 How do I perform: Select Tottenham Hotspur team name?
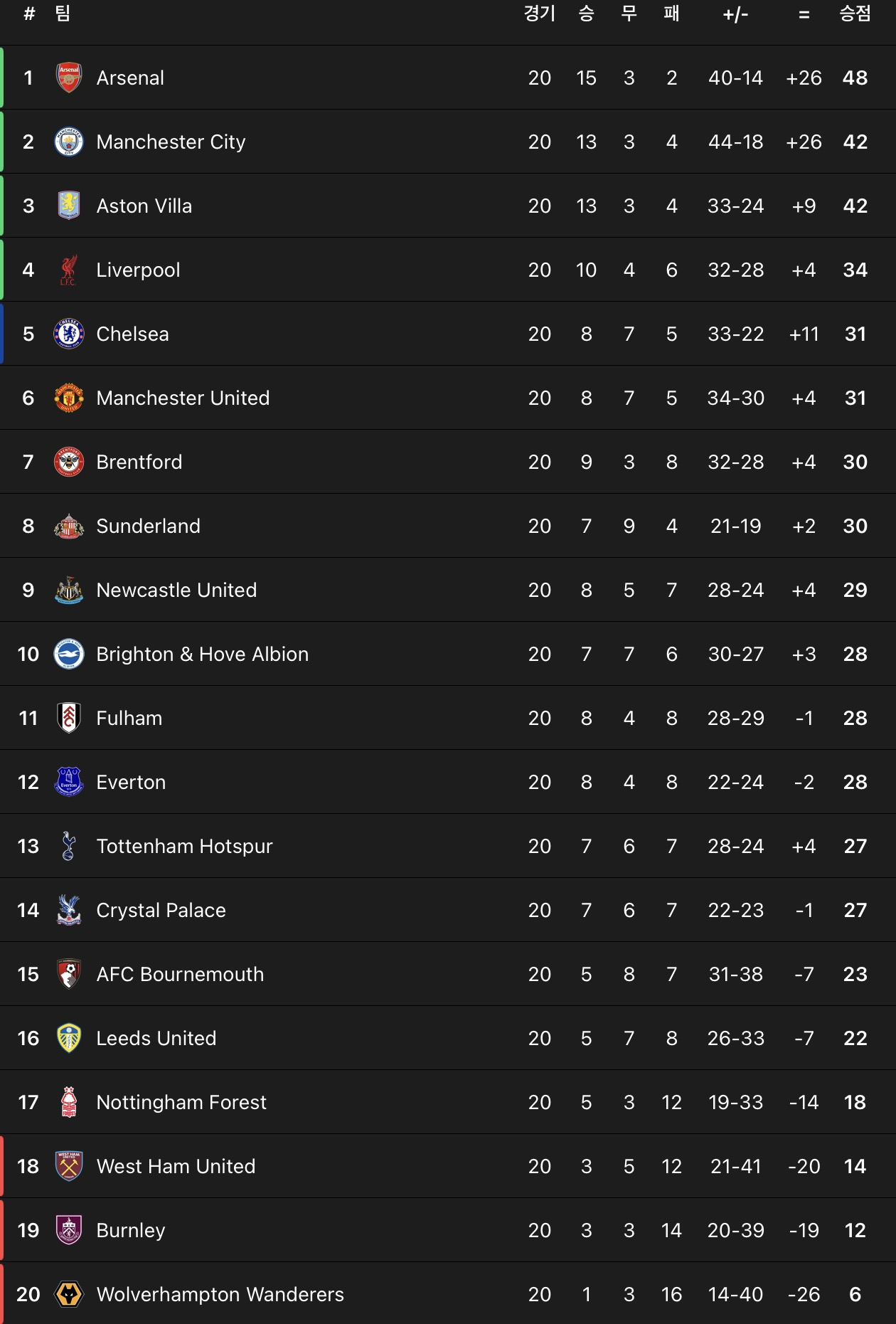[184, 846]
